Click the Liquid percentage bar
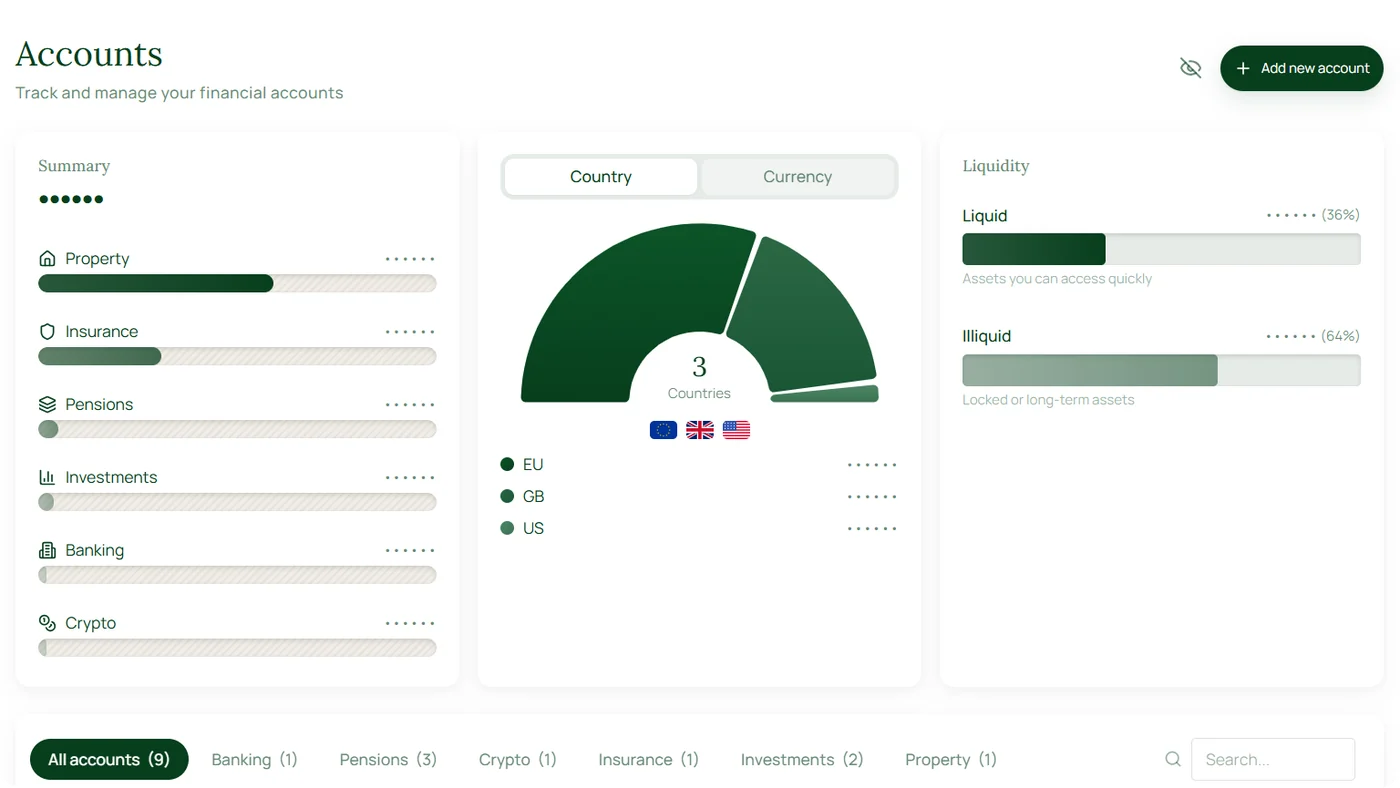The image size is (1400, 788). 1161,249
